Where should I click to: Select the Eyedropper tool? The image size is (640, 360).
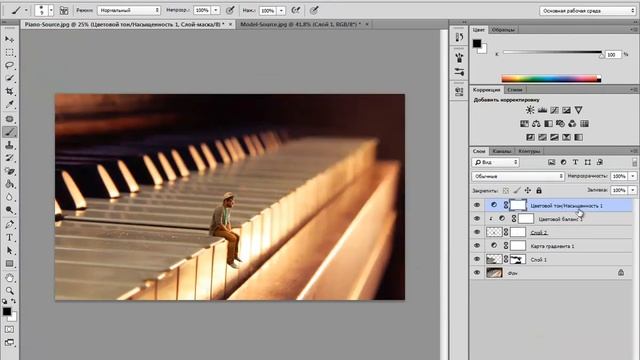click(x=9, y=104)
